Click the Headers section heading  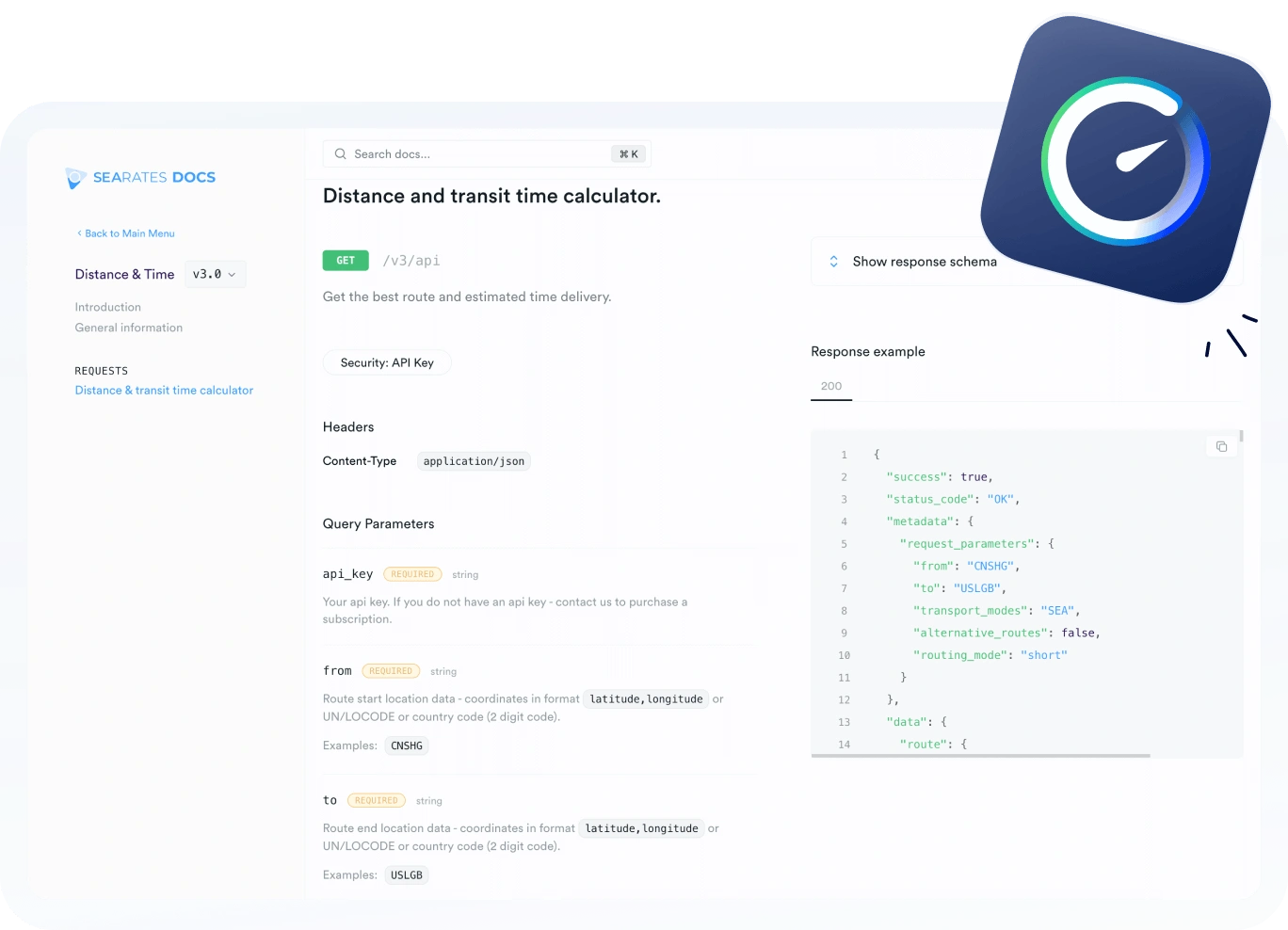(348, 427)
